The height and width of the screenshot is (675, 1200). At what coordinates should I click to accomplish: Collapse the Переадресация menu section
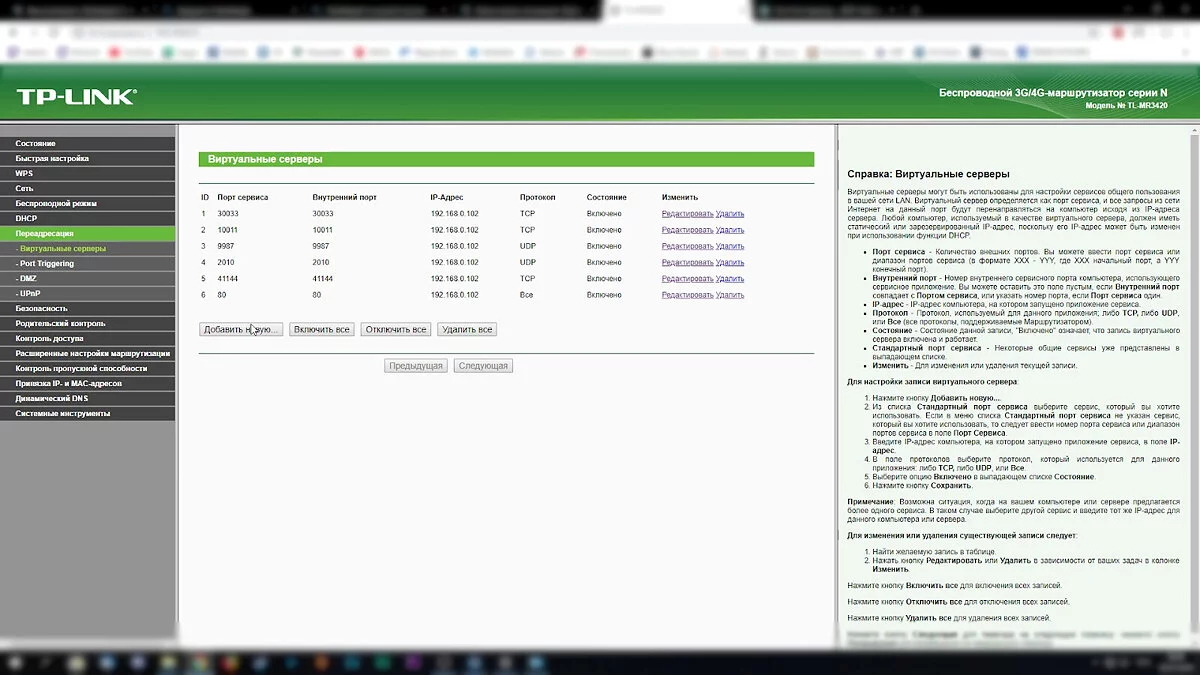pyautogui.click(x=44, y=233)
